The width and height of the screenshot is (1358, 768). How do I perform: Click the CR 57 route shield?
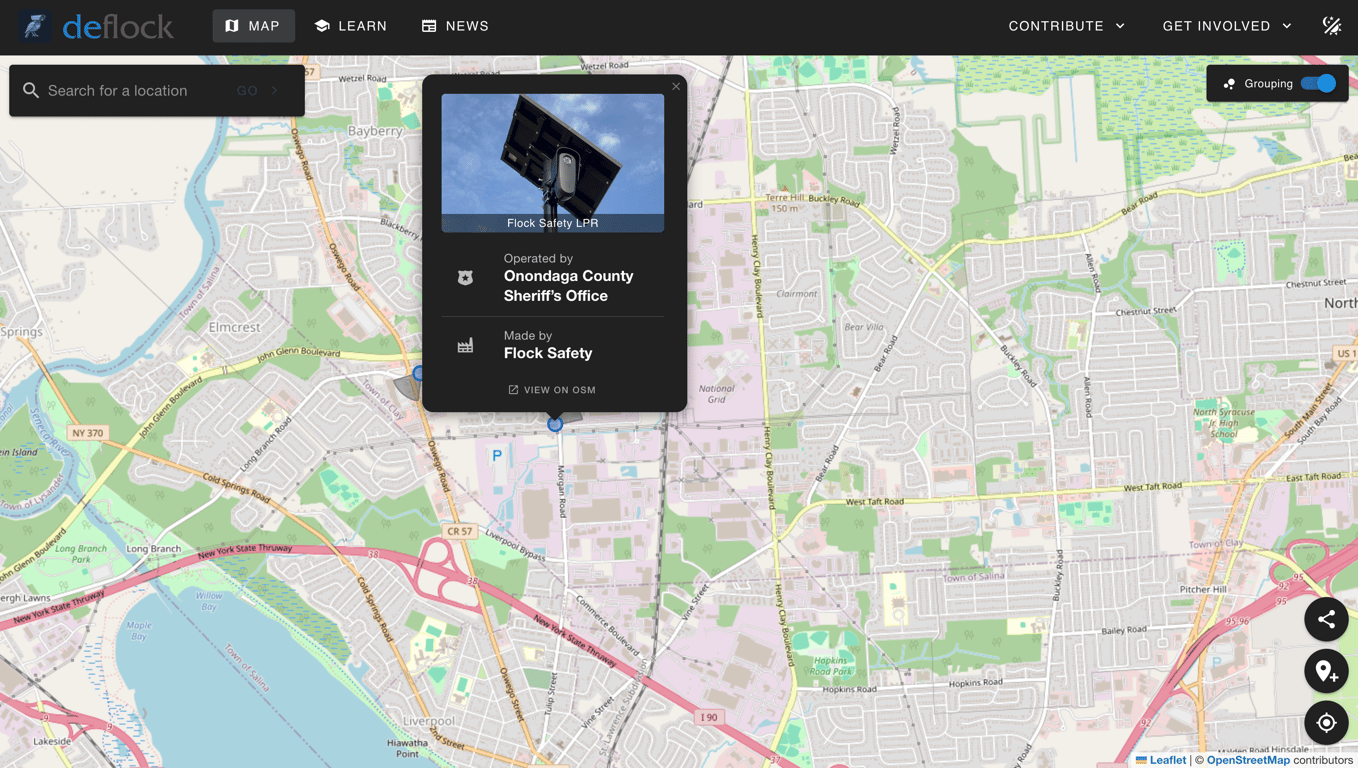(460, 531)
